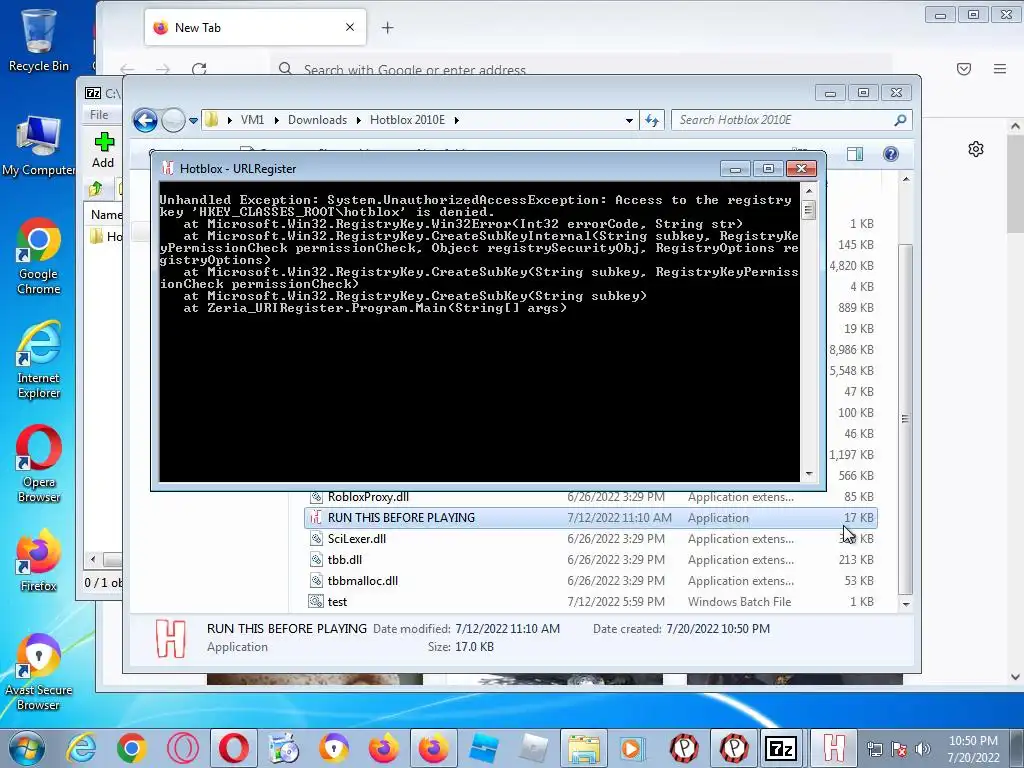Refresh the Hotblox 2010E folder view
Viewport: 1024px width, 768px height.
(x=652, y=120)
